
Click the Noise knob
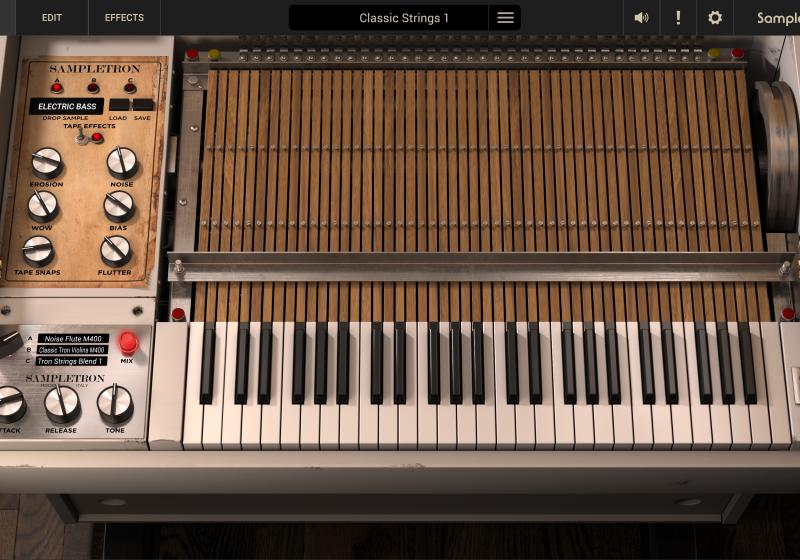click(121, 163)
